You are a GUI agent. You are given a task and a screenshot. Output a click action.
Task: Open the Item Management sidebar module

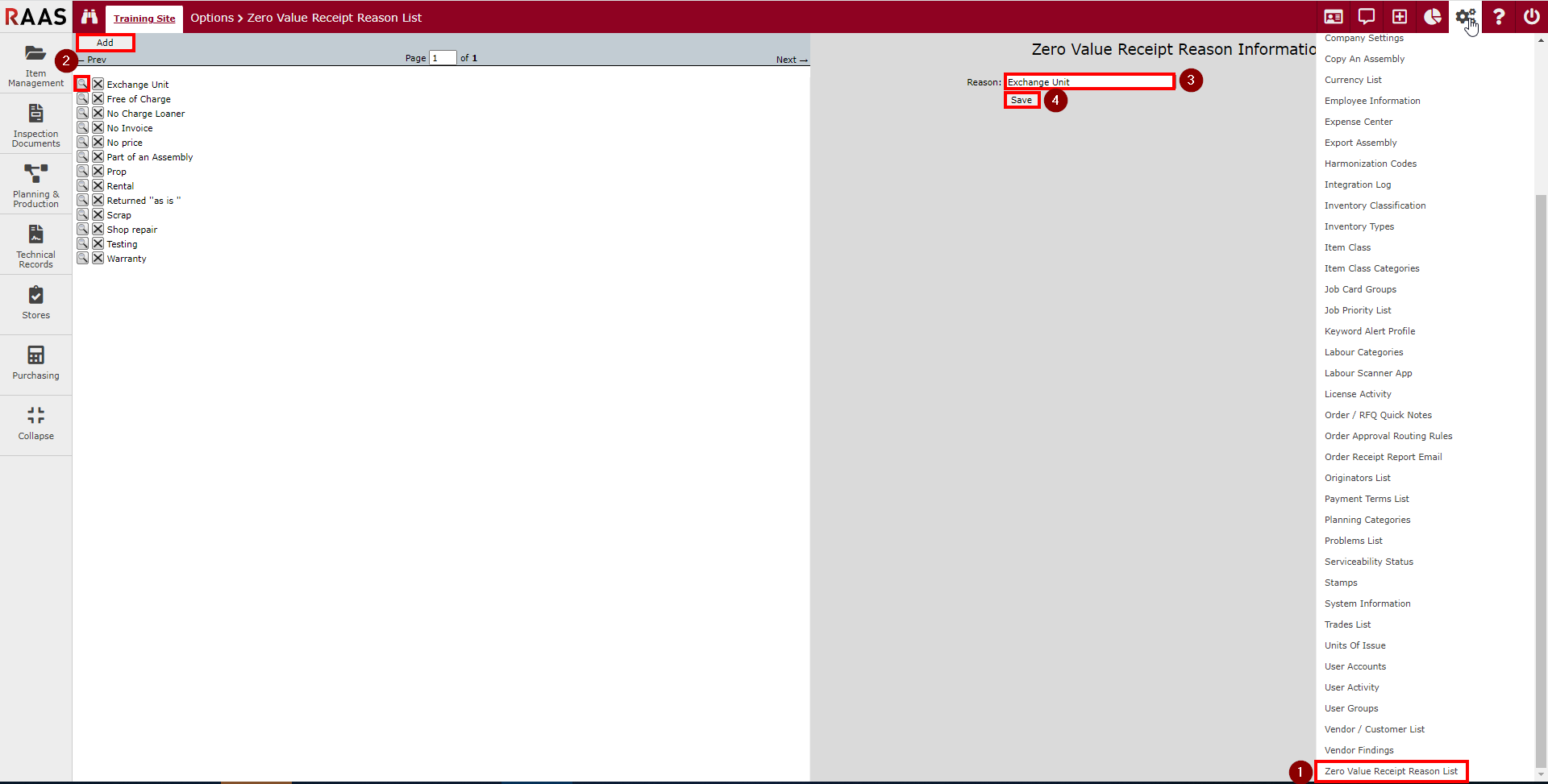click(35, 64)
